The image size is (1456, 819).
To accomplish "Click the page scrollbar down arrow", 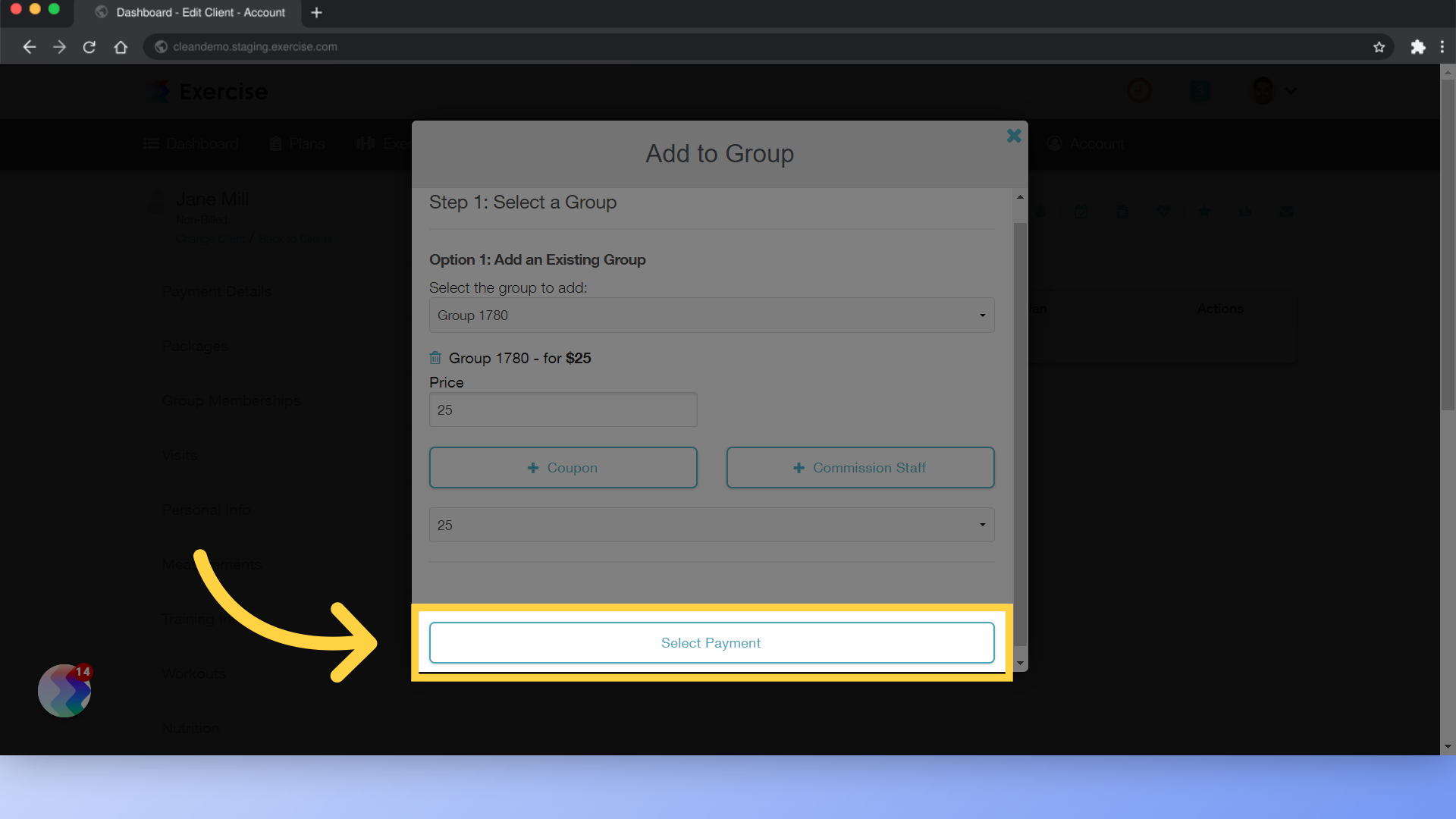I will [x=1448, y=746].
